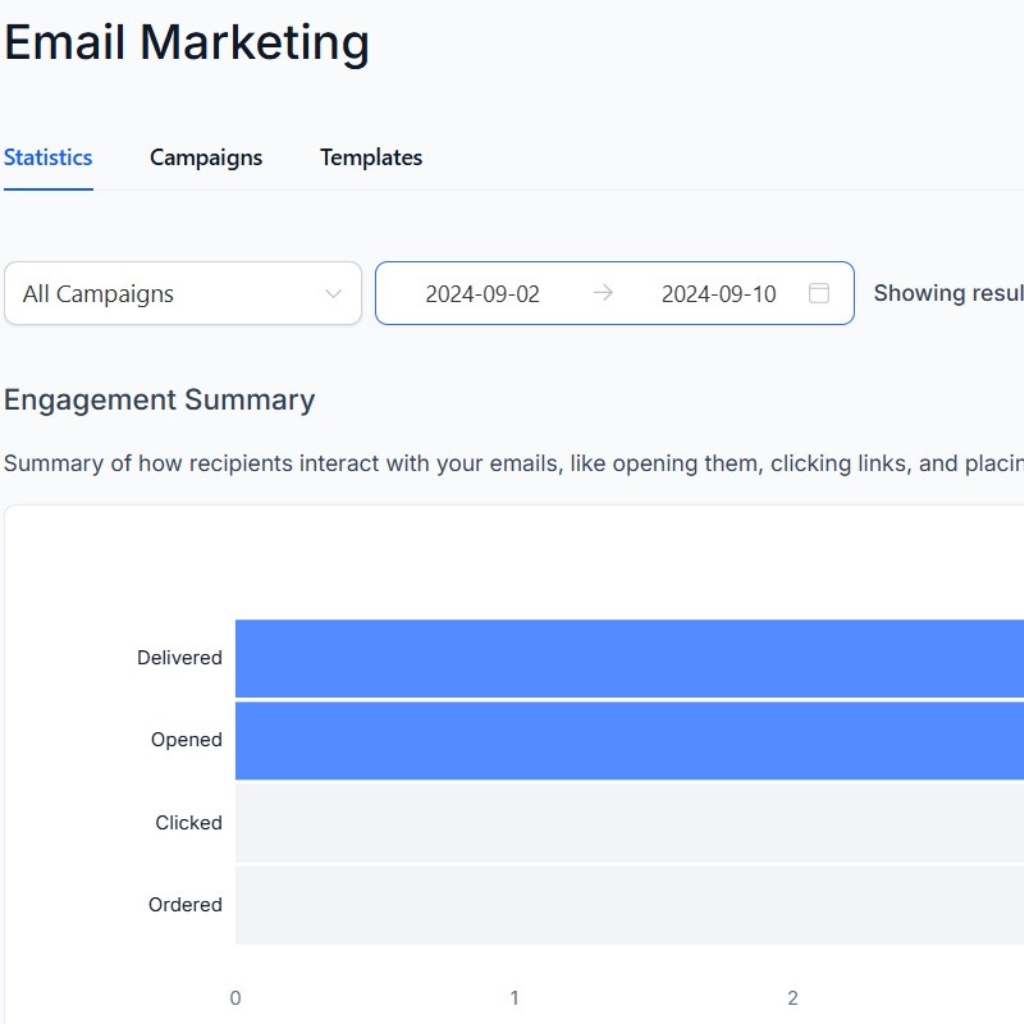Image resolution: width=1024 pixels, height=1024 pixels.
Task: Click the arrow between the two dates
Action: pyautogui.click(x=603, y=293)
